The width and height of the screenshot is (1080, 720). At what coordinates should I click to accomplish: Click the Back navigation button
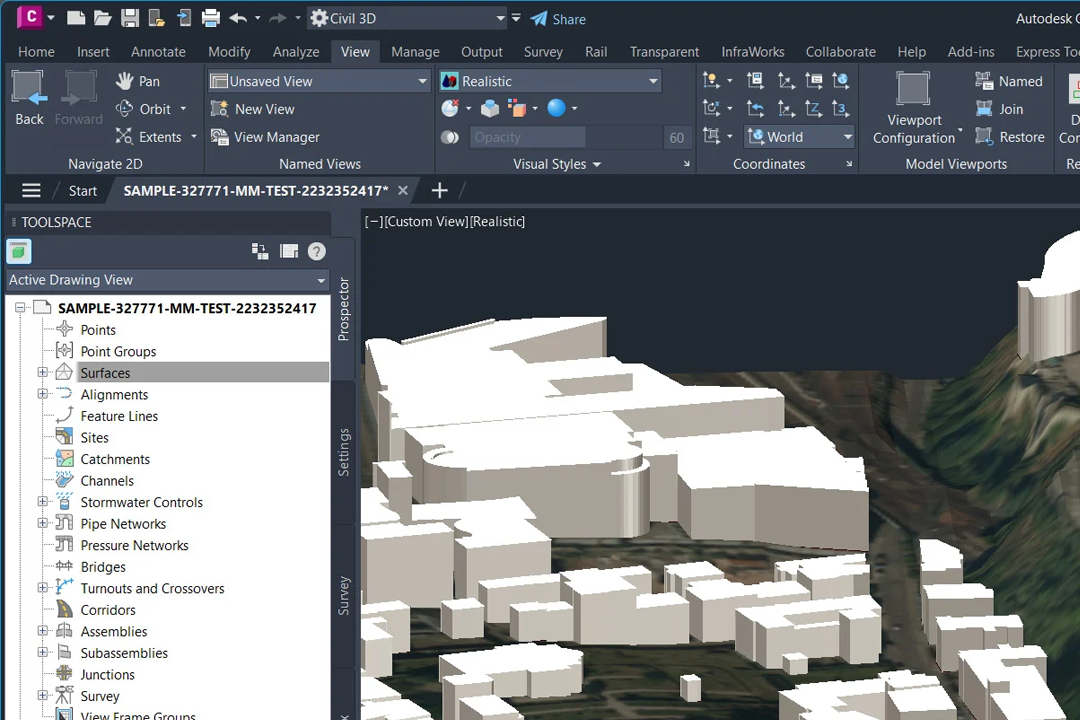coord(29,97)
